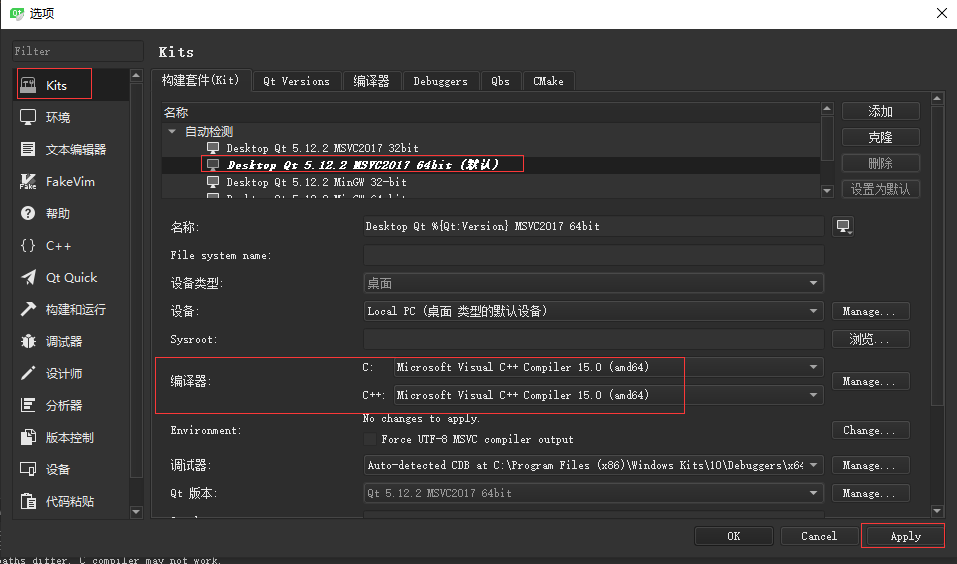Select the Kits category icon
The width and height of the screenshot is (957, 564).
point(28,85)
